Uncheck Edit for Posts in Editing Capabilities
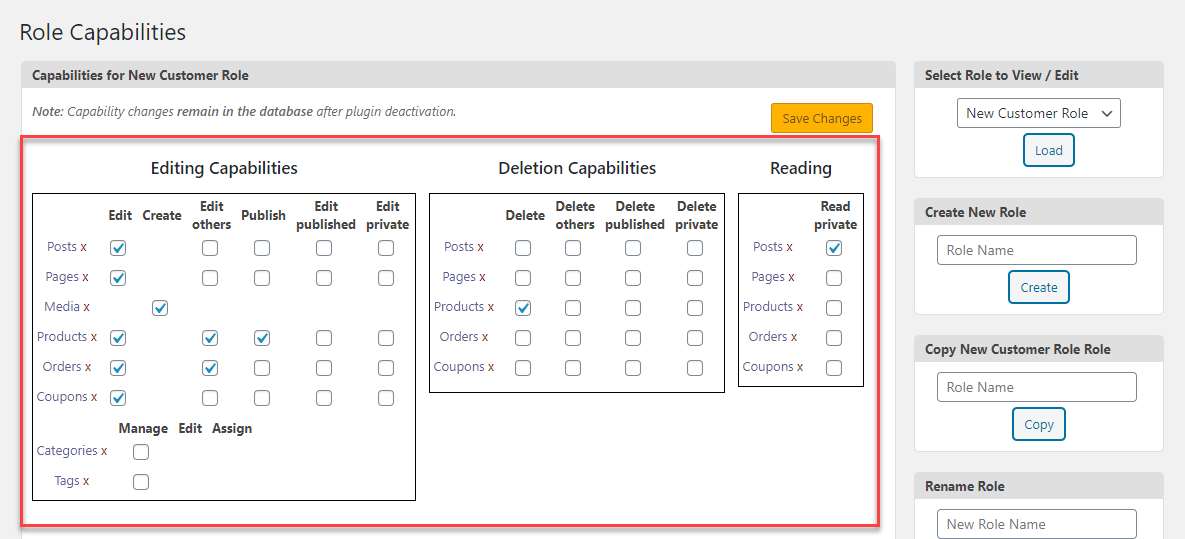 pos(119,248)
